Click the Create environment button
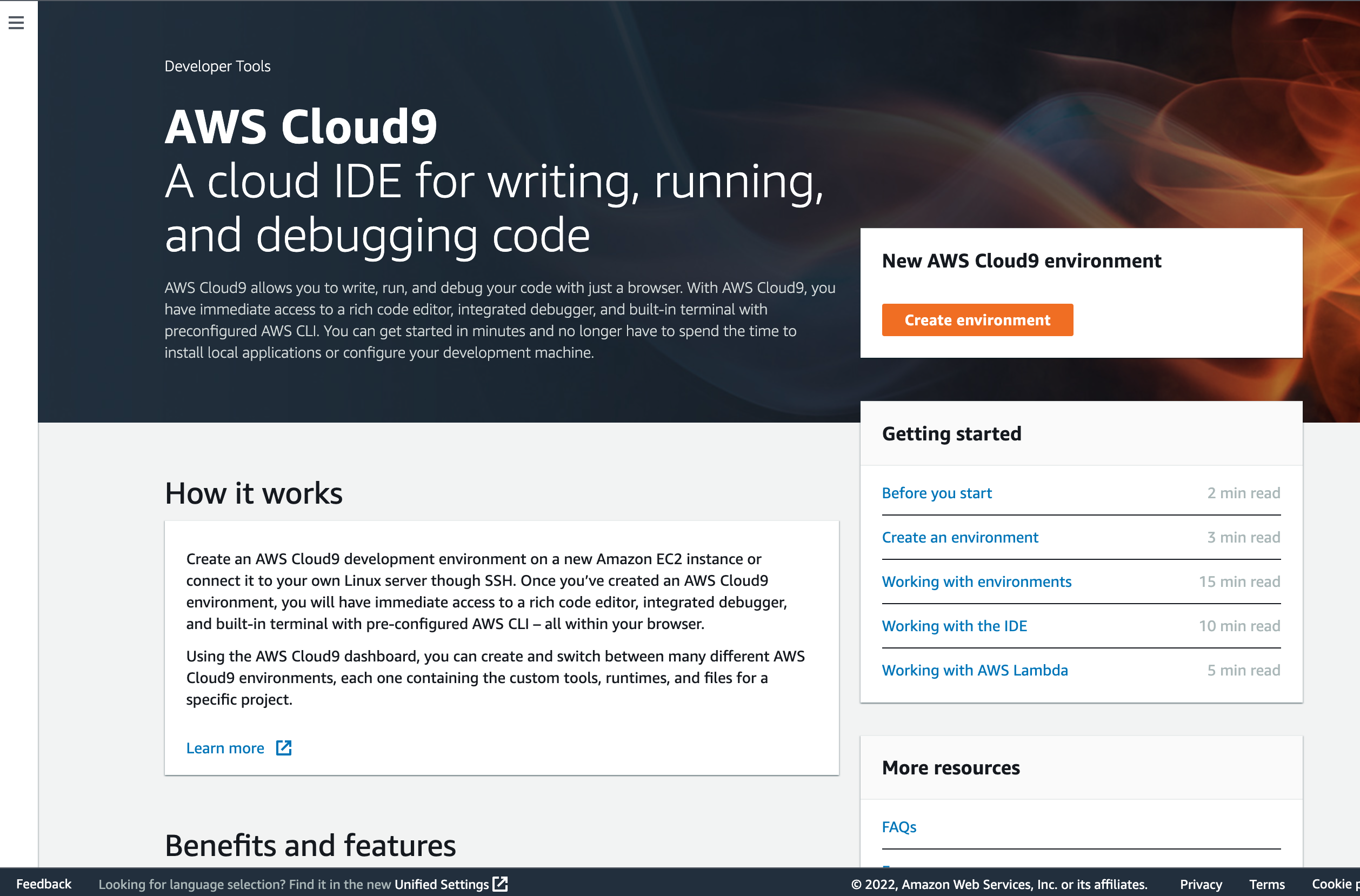The image size is (1360, 896). coord(977,320)
